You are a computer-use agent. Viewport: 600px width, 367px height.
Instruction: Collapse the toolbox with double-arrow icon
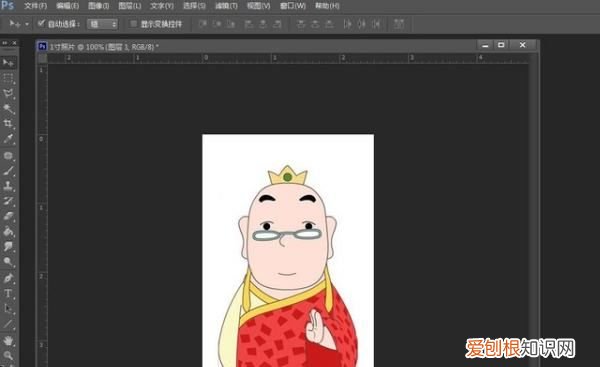[5, 43]
